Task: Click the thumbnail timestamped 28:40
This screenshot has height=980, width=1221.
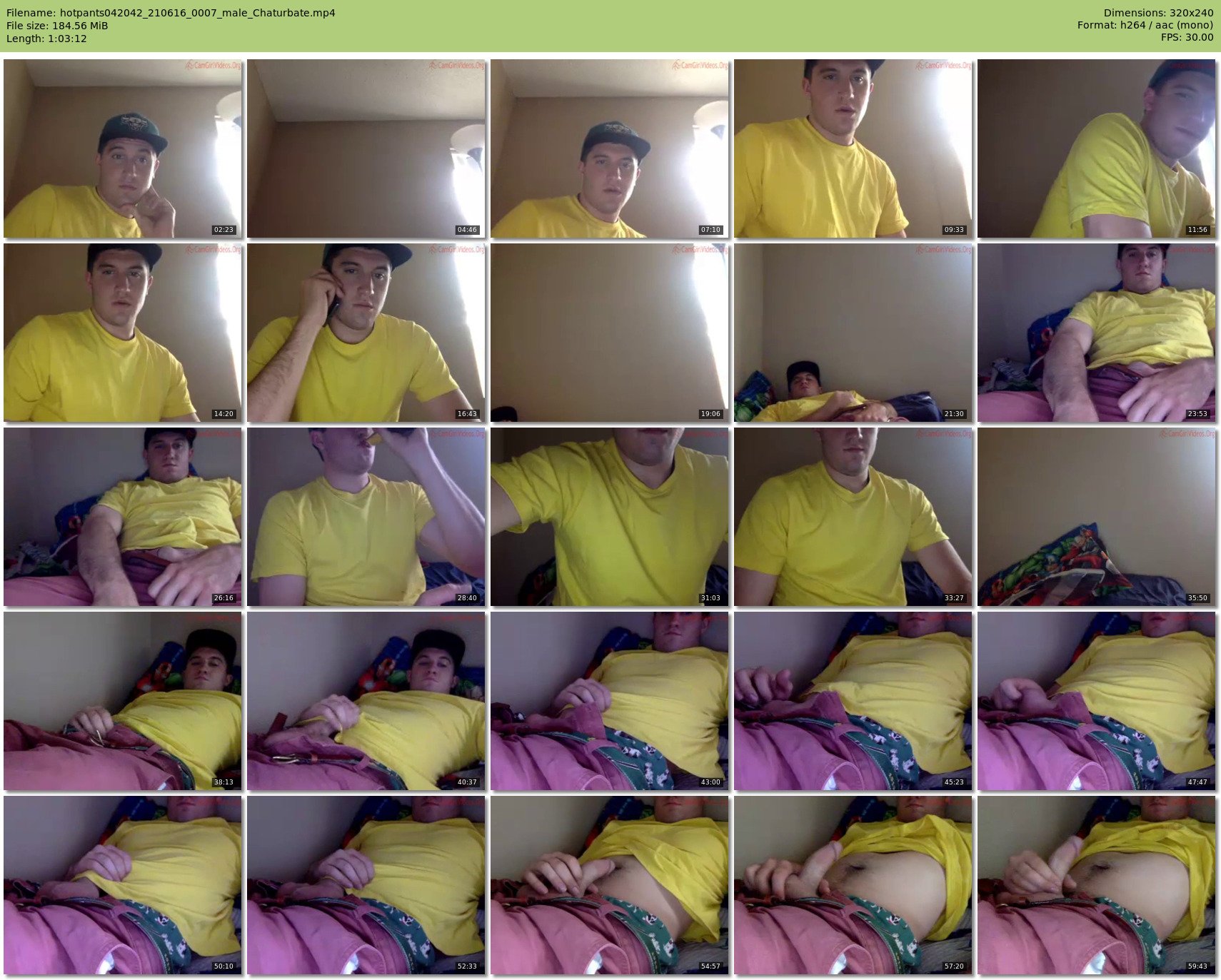Action: pos(366,517)
